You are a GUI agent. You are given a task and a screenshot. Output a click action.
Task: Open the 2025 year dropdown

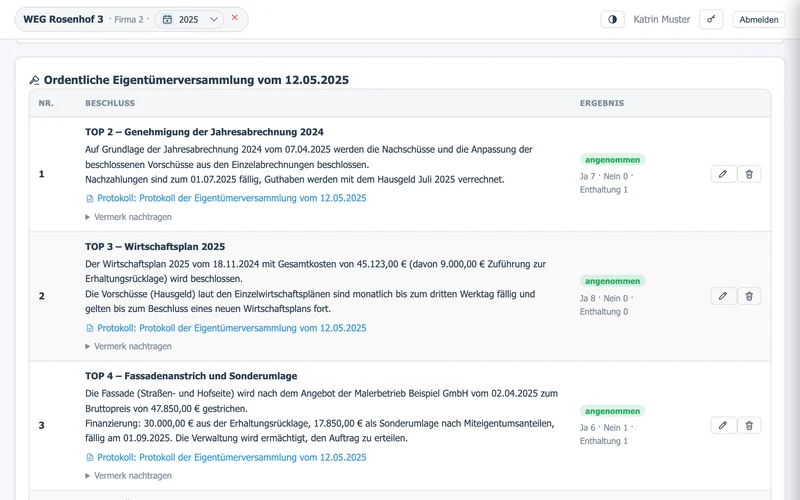pyautogui.click(x=189, y=19)
